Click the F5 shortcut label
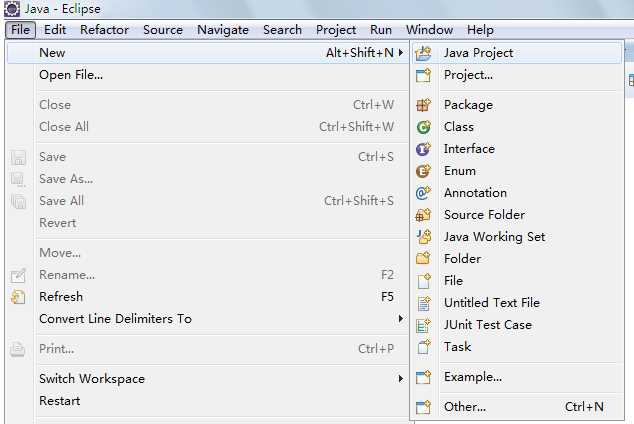This screenshot has width=634, height=424. pyautogui.click(x=387, y=297)
